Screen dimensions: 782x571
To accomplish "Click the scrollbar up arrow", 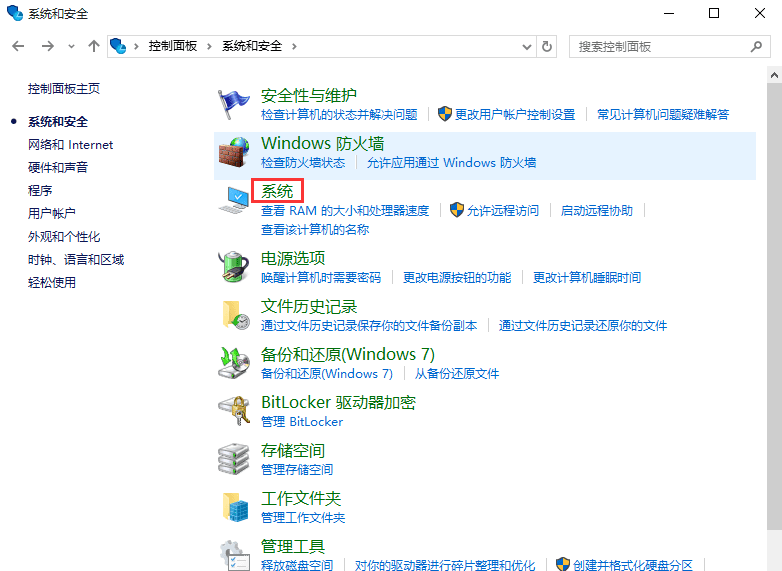I will click(x=774, y=75).
